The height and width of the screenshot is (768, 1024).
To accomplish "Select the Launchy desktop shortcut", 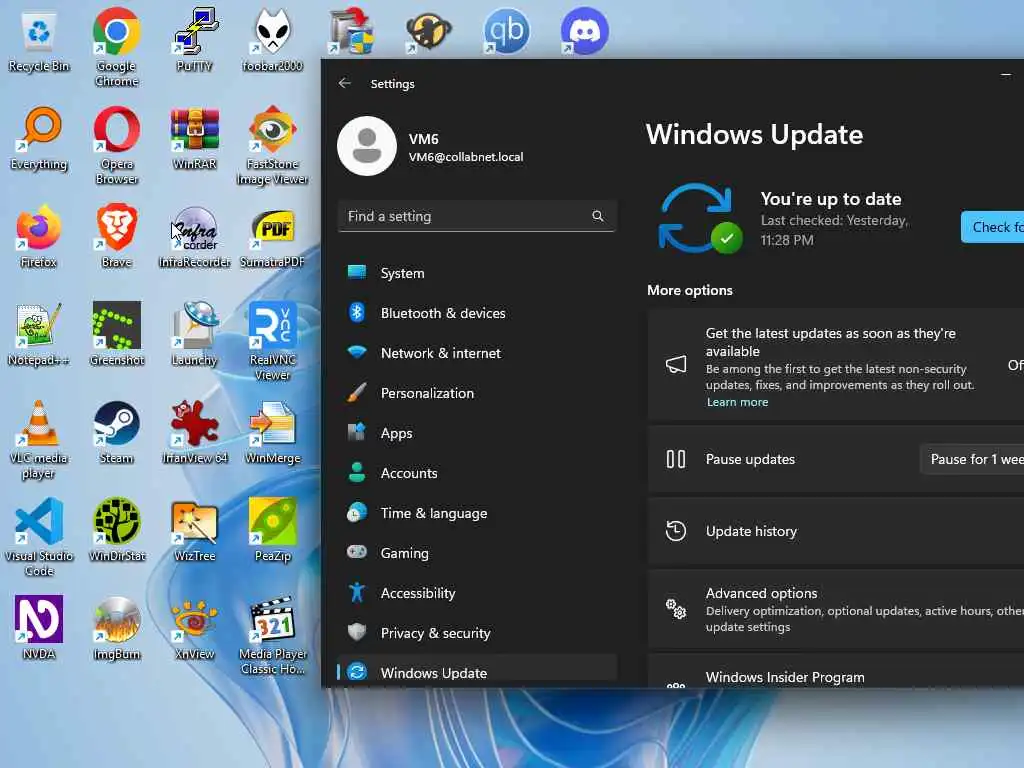I will pyautogui.click(x=194, y=335).
